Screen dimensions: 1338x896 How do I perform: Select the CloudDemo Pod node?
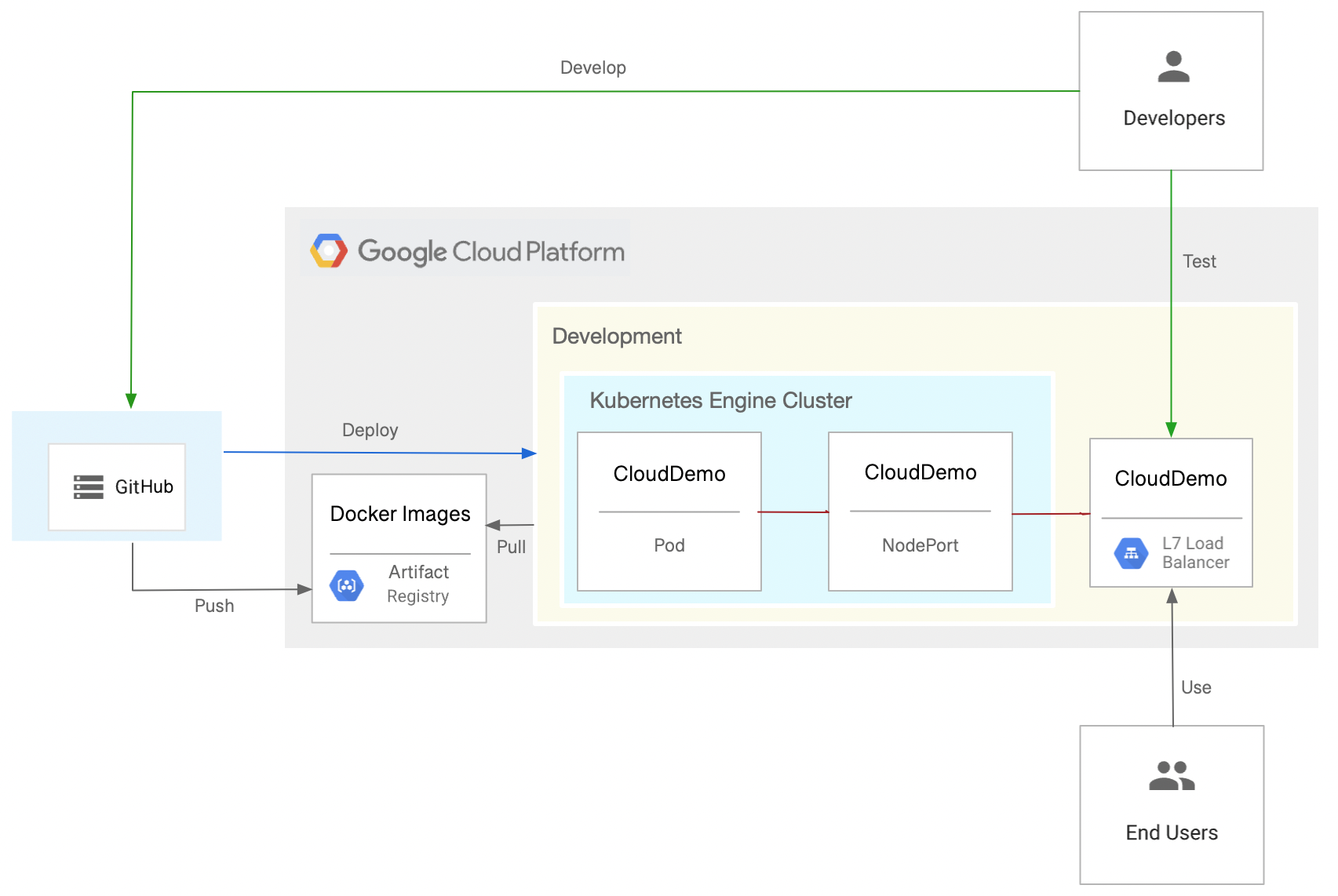(669, 510)
